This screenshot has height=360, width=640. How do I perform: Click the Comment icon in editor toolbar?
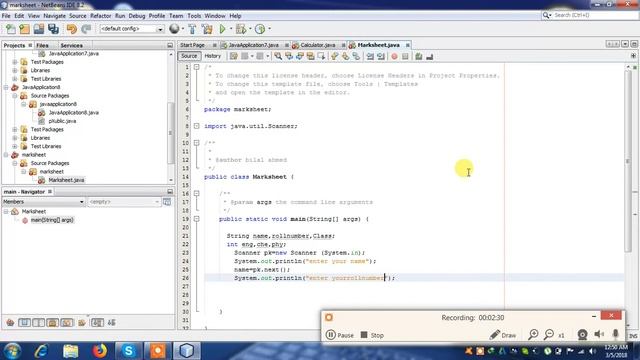(418, 56)
